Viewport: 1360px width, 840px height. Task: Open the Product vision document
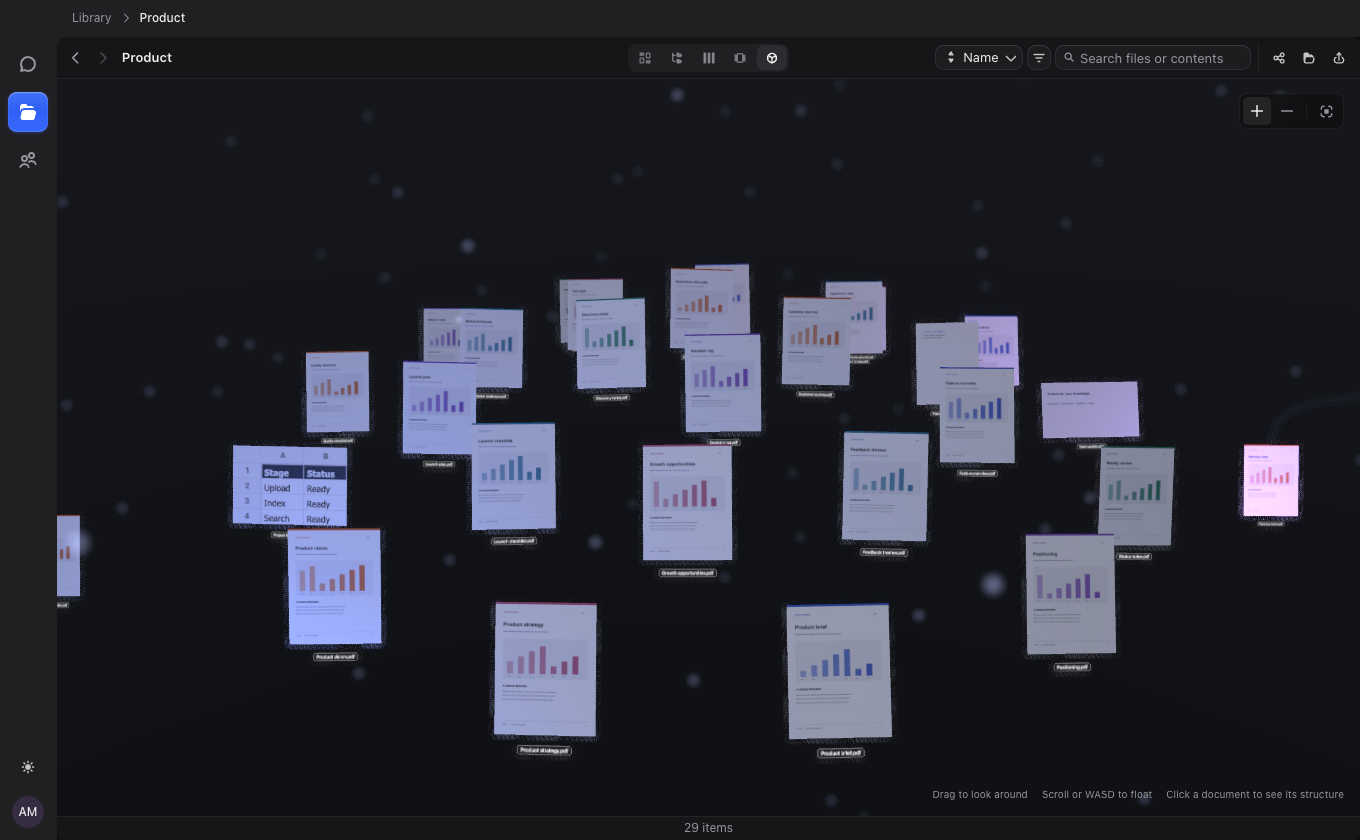click(334, 587)
